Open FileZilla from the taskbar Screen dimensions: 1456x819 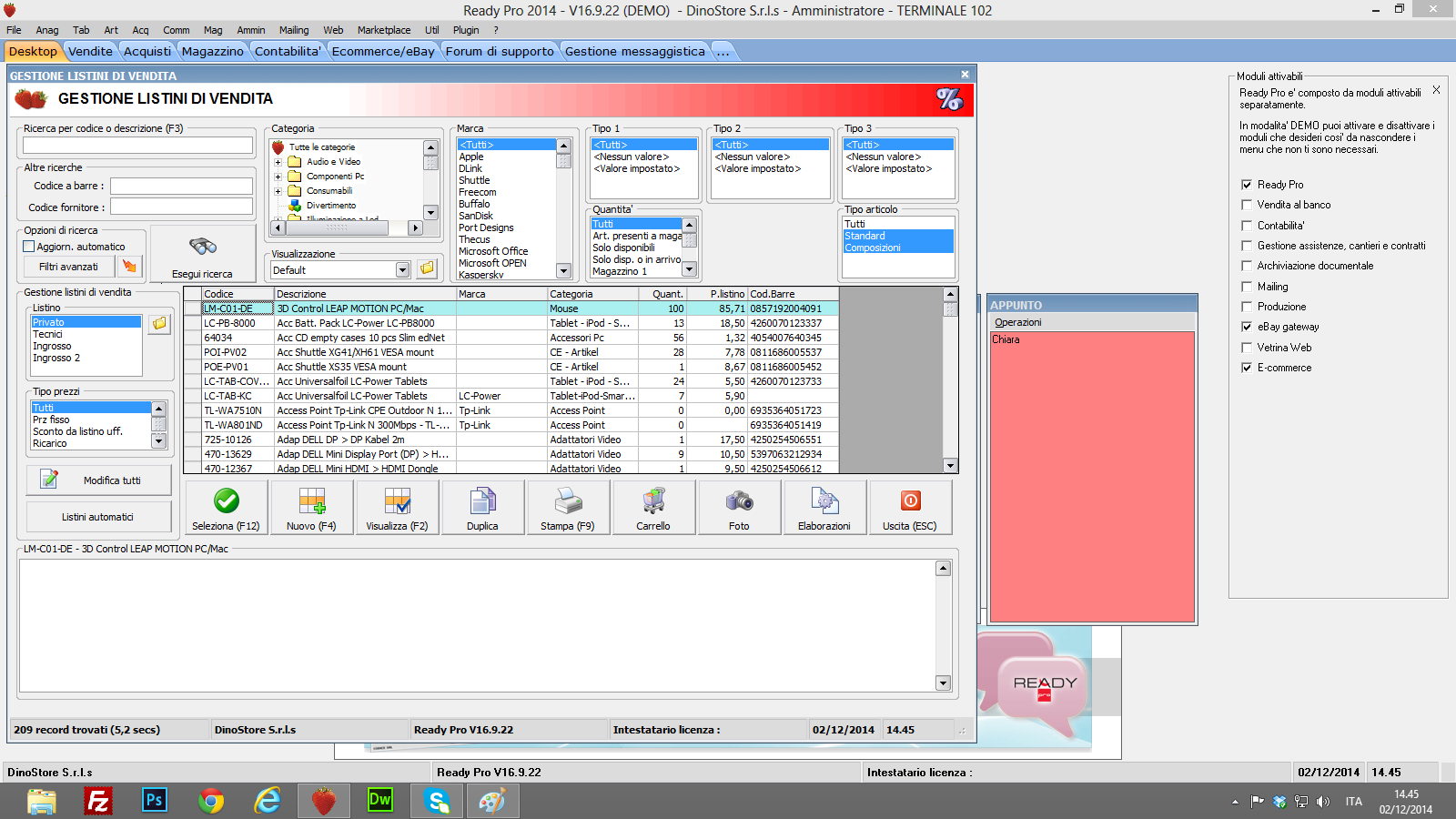click(97, 801)
